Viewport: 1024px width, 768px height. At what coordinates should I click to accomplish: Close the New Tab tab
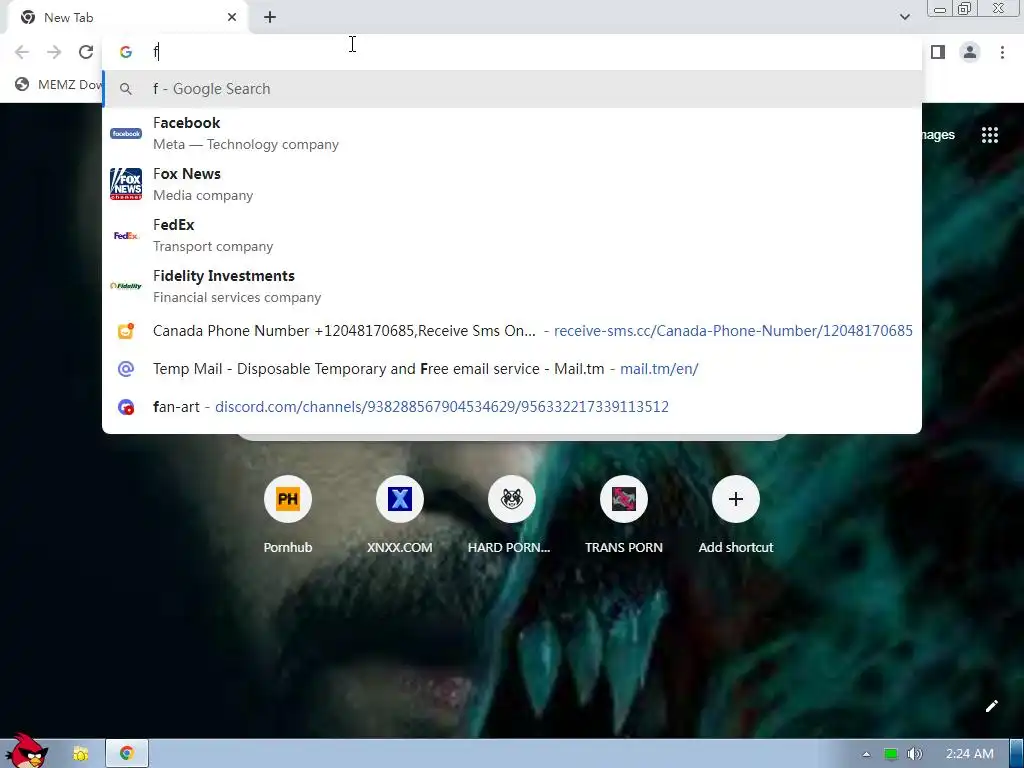tap(232, 18)
